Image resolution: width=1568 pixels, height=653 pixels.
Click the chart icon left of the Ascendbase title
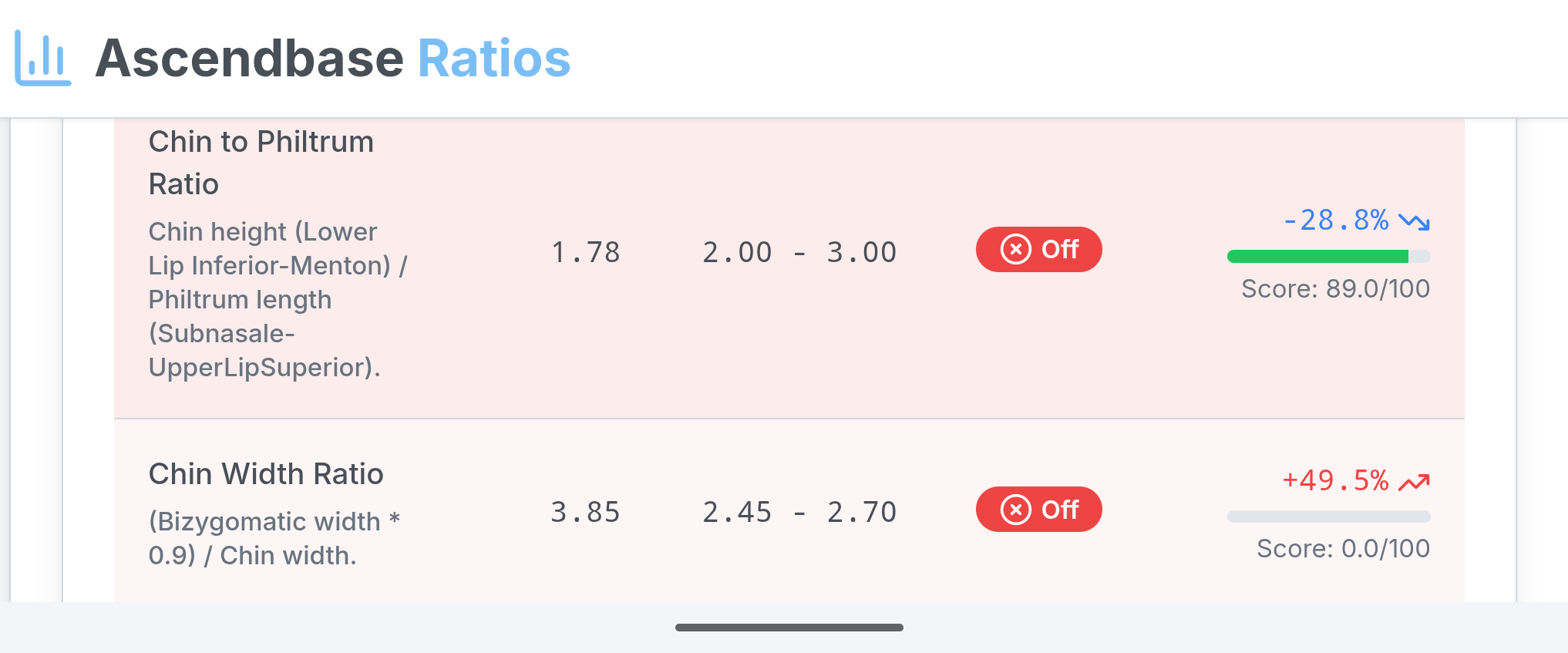[42, 58]
